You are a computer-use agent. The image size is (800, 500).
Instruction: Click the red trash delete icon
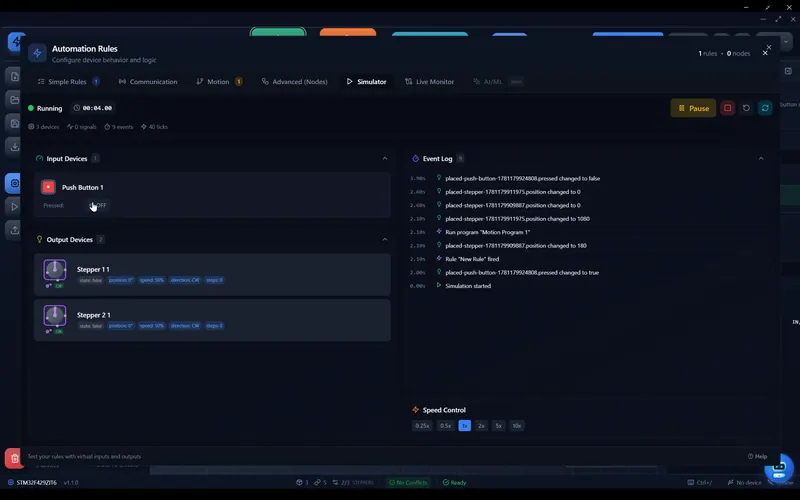(14, 458)
